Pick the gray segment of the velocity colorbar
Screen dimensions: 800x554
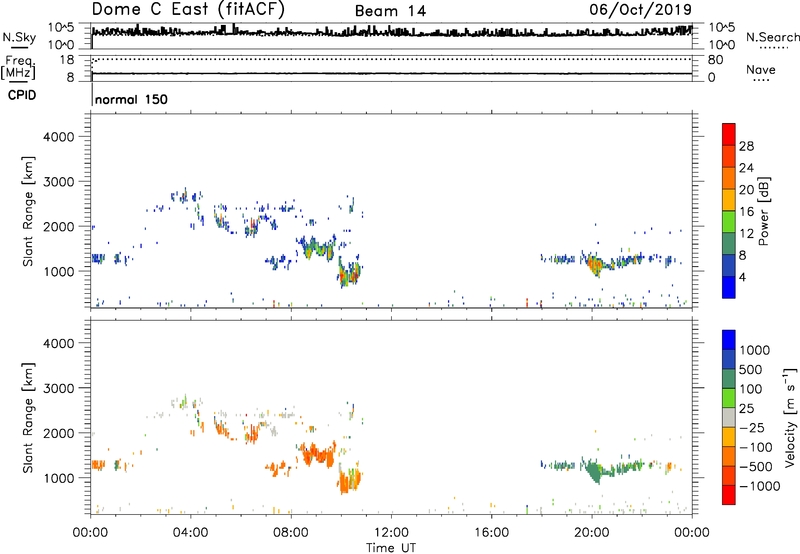(x=729, y=417)
